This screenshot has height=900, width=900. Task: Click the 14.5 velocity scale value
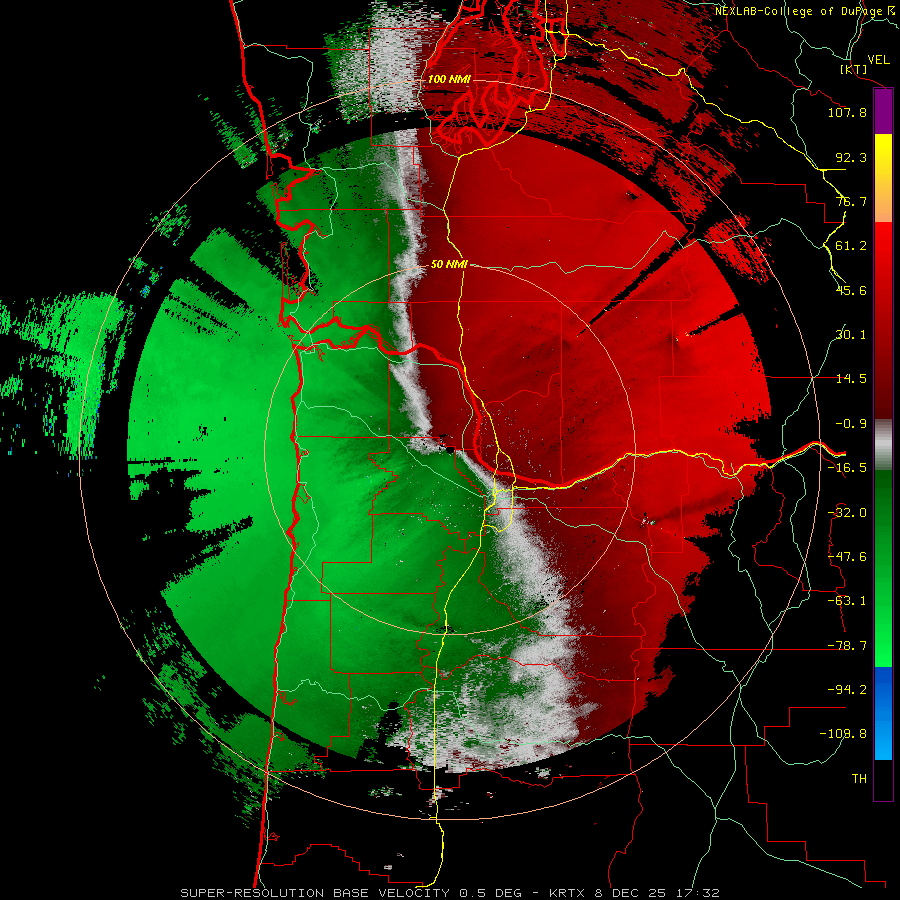(x=851, y=379)
